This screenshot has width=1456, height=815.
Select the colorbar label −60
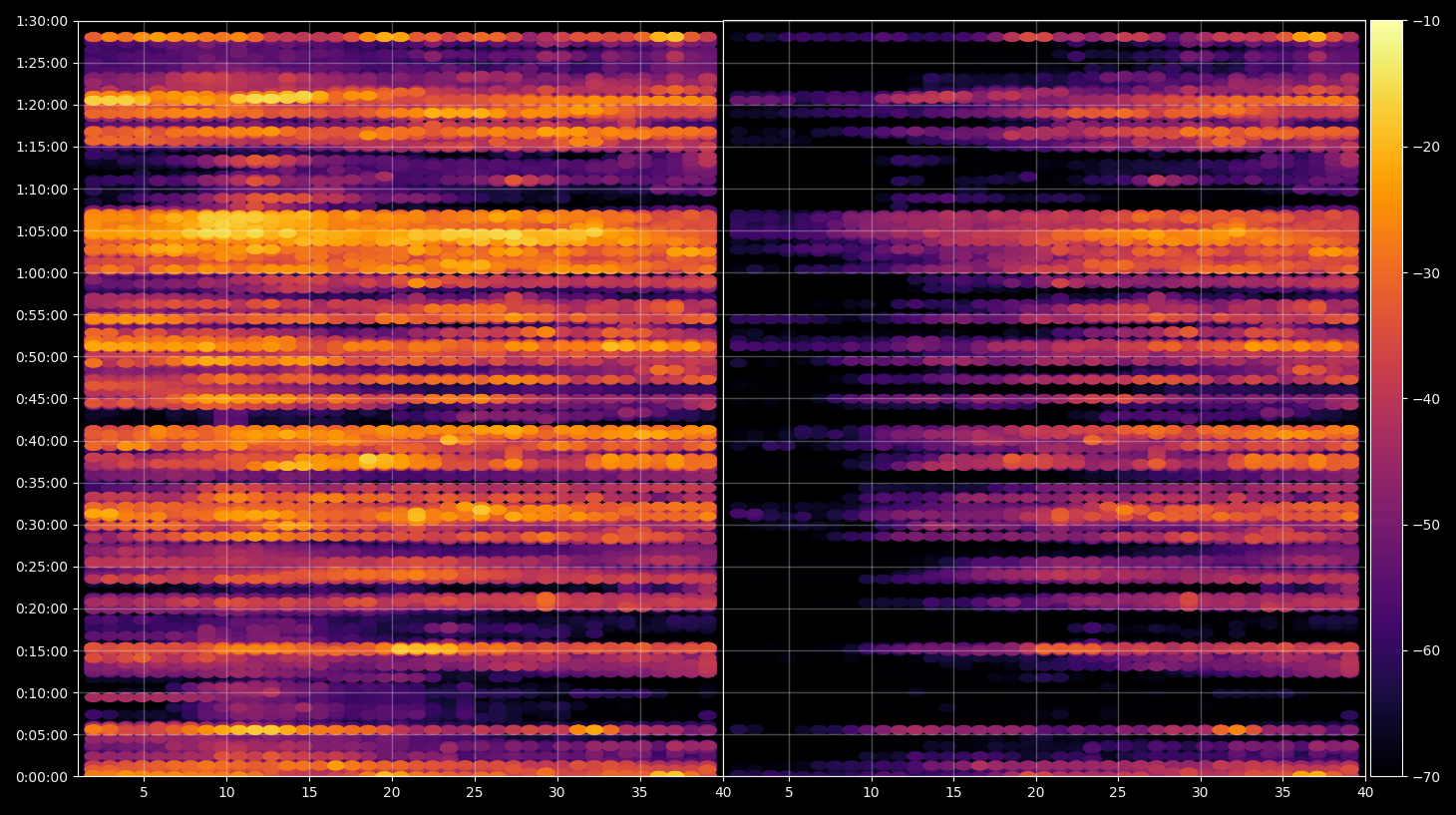1427,651
